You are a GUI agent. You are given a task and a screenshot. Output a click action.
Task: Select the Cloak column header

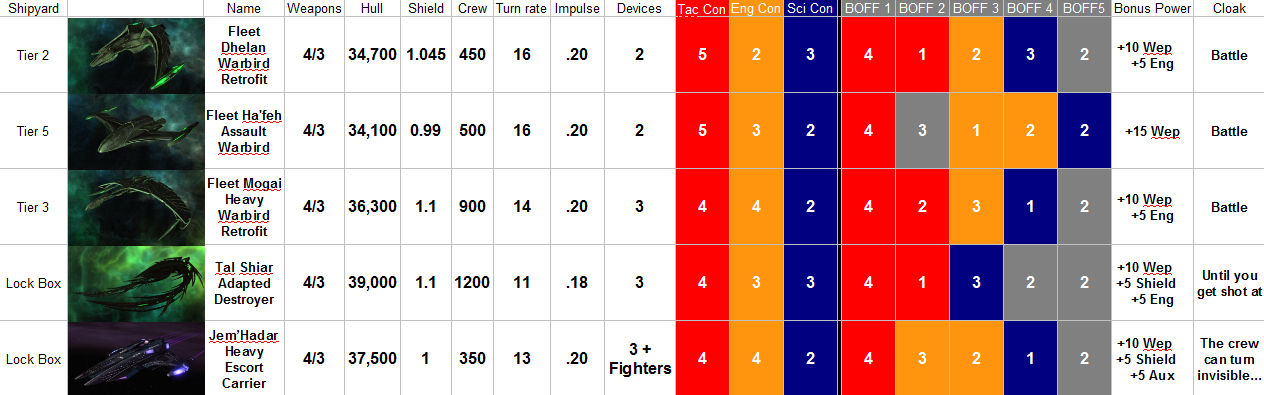pyautogui.click(x=1229, y=9)
